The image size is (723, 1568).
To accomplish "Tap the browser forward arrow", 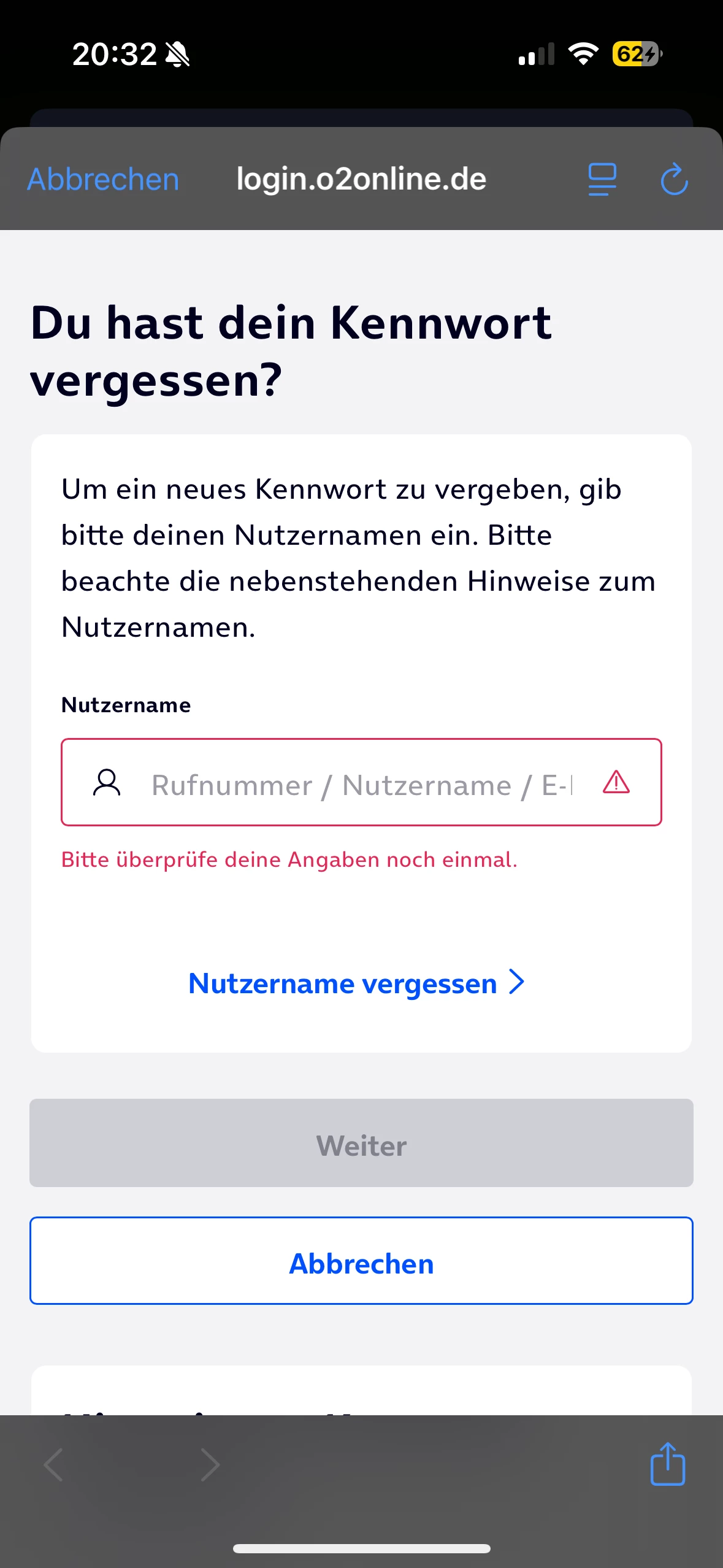I will (x=210, y=1465).
